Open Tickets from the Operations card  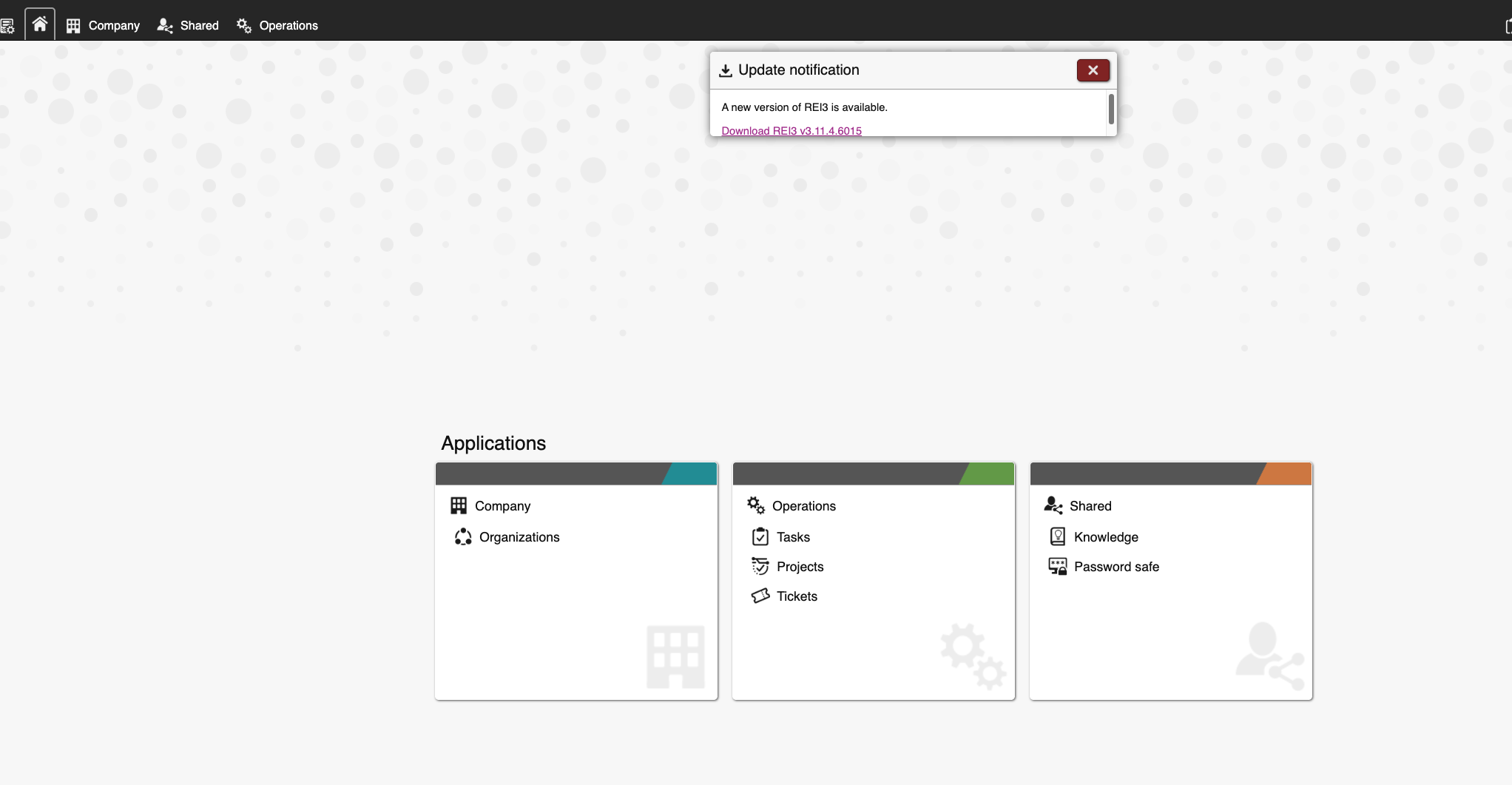tap(797, 596)
